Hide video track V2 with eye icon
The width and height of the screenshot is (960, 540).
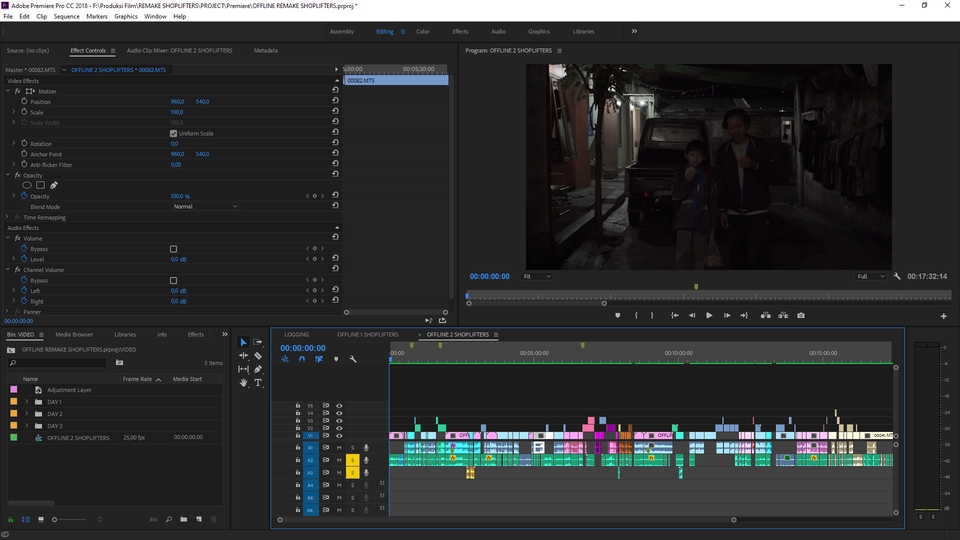(339, 428)
